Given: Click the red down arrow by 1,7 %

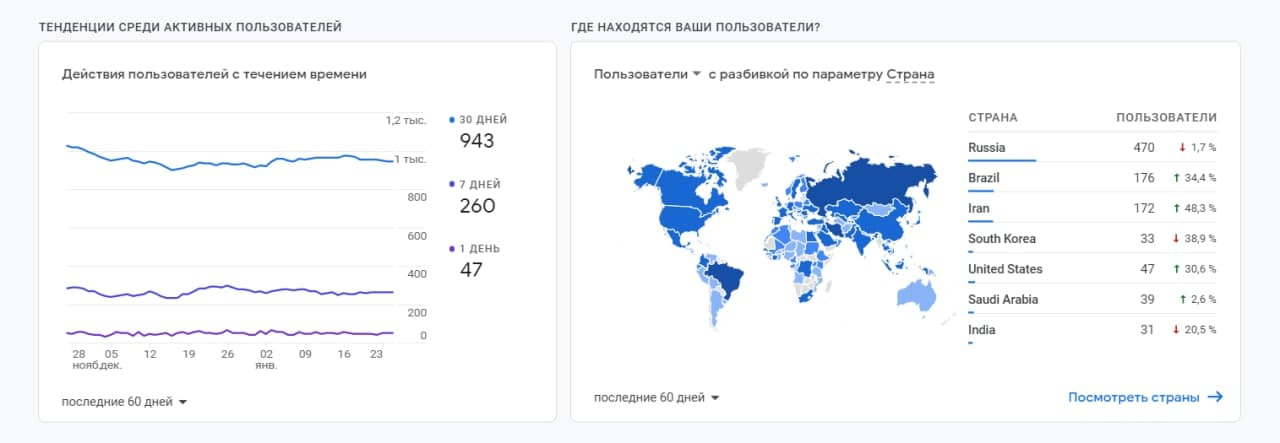Looking at the screenshot, I should pyautogui.click(x=1182, y=147).
